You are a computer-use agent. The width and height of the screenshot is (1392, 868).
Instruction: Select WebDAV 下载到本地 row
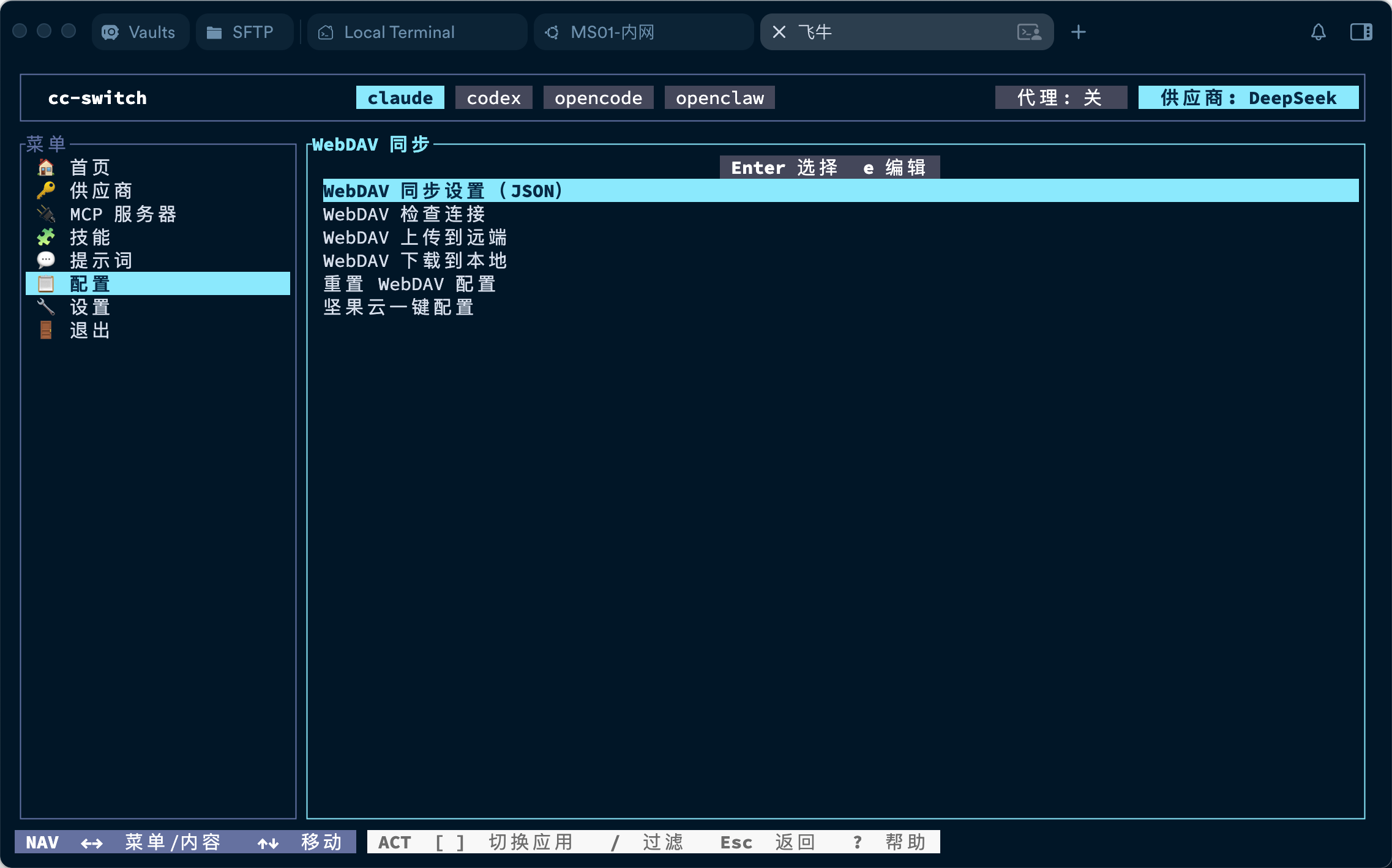[x=840, y=260]
